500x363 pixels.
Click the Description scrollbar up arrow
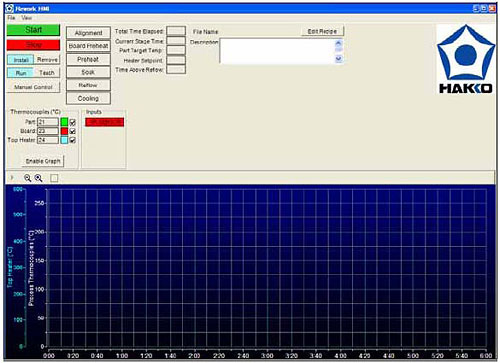[x=338, y=43]
